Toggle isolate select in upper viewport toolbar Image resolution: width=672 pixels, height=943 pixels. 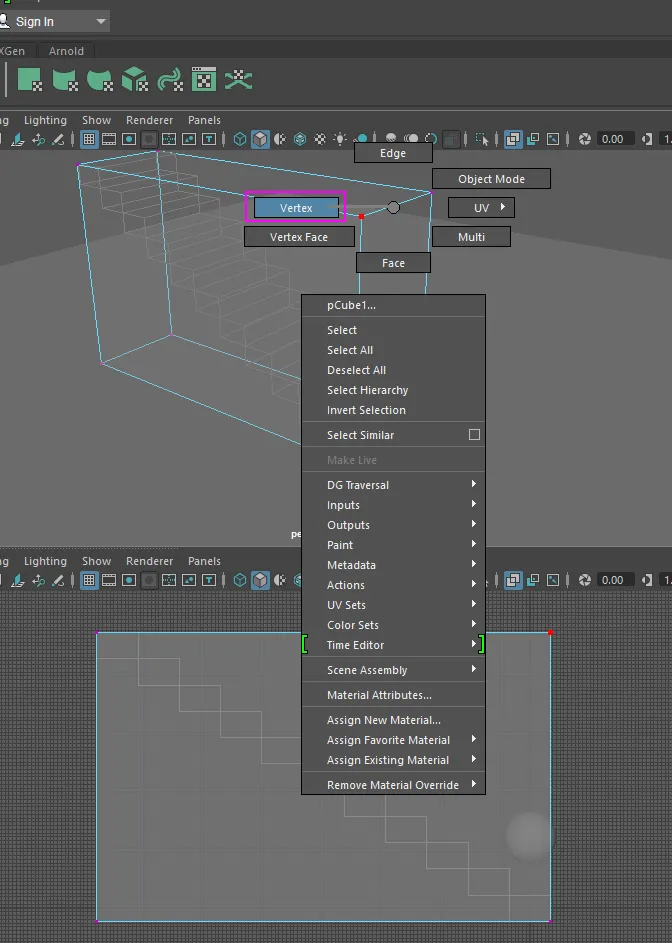point(482,140)
